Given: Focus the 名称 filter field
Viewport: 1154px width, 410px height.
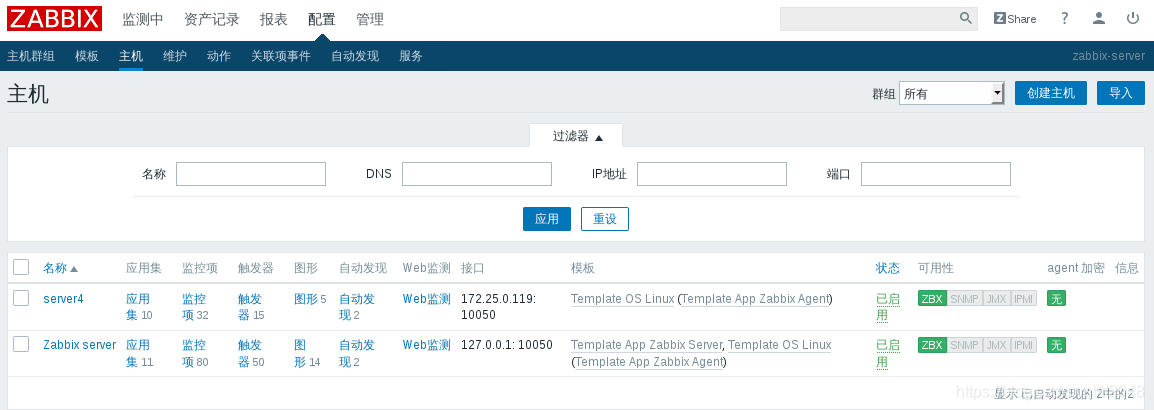Looking at the screenshot, I should [x=251, y=174].
